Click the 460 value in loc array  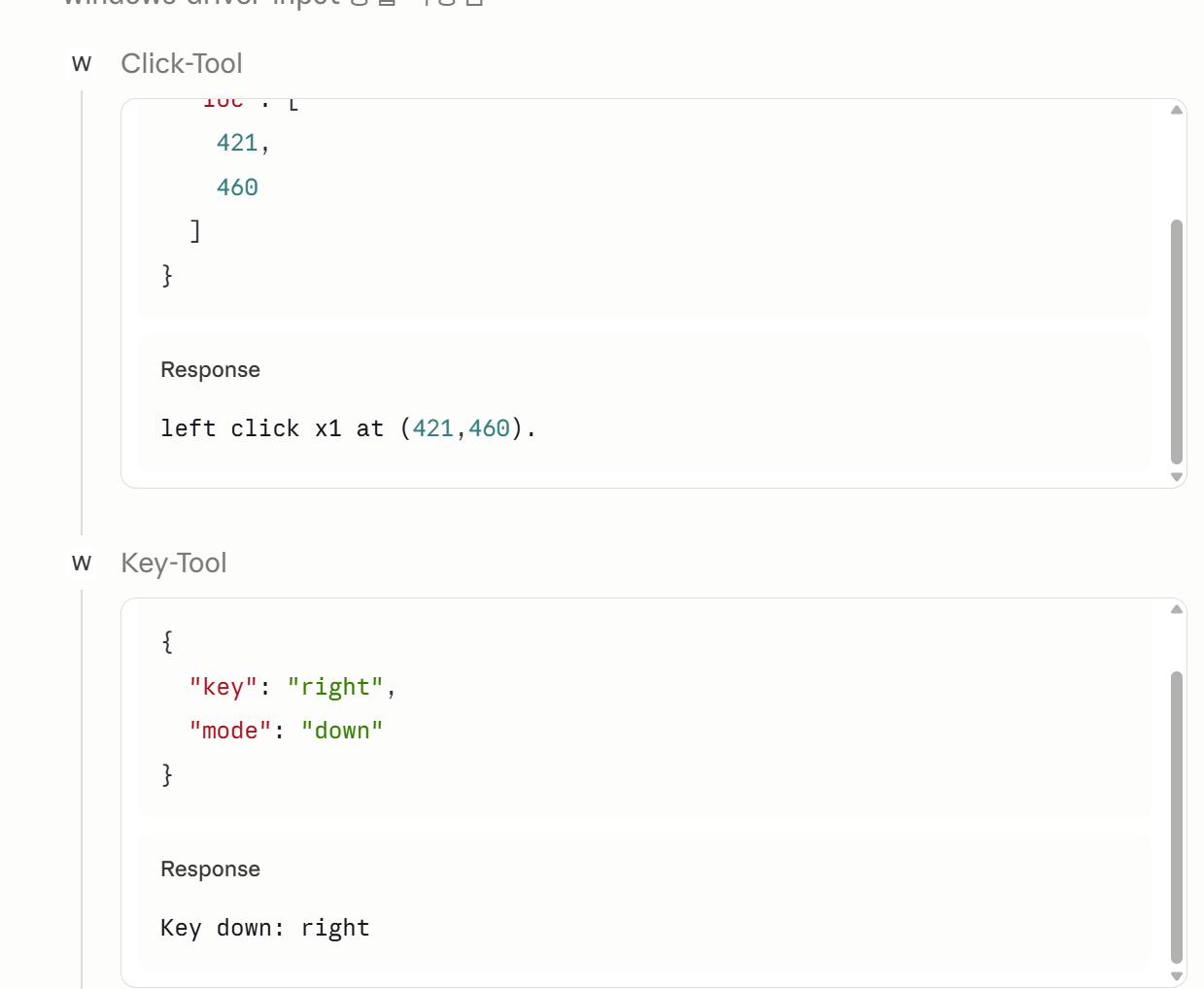237,188
